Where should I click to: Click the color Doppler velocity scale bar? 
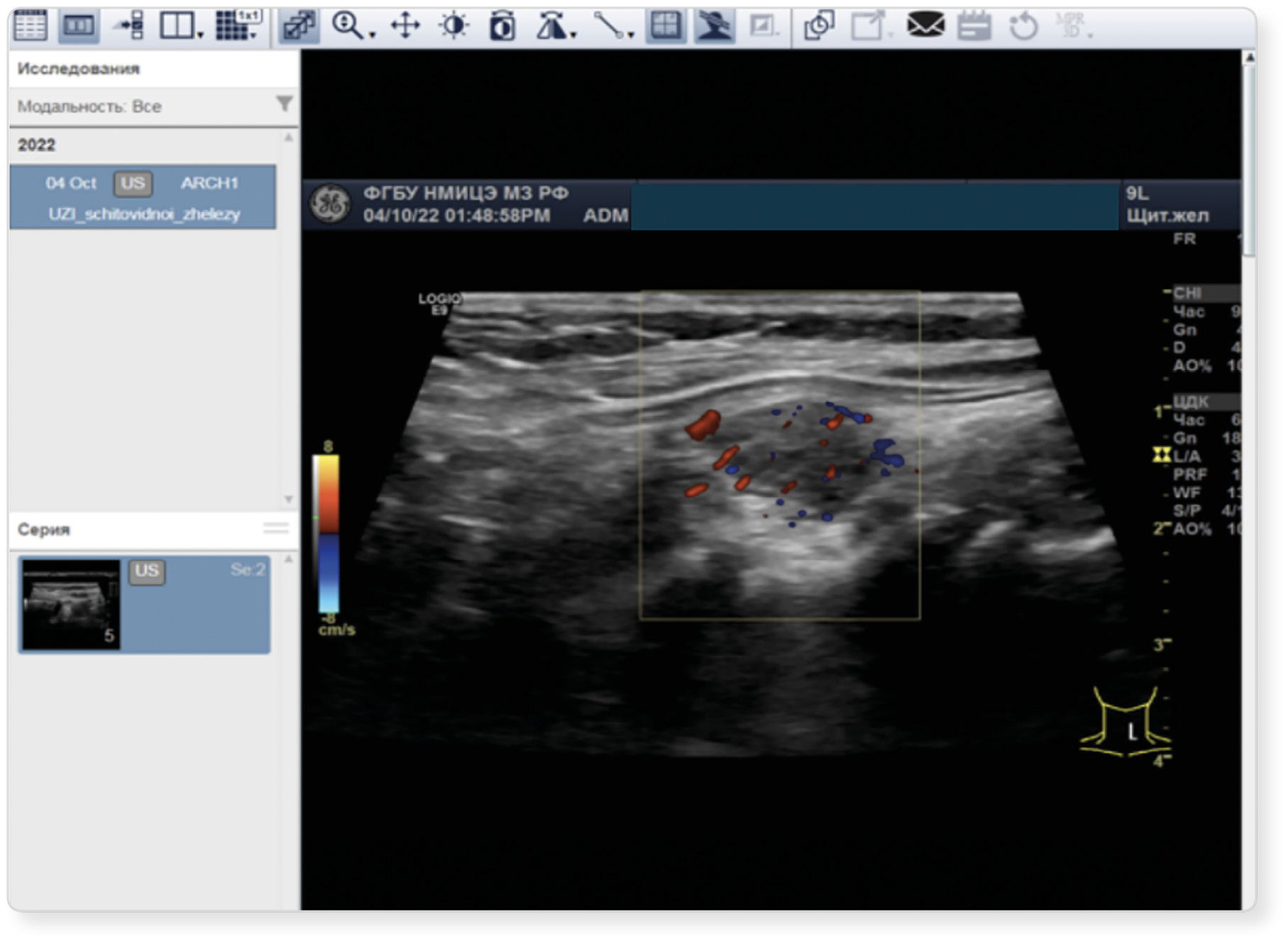(x=327, y=534)
